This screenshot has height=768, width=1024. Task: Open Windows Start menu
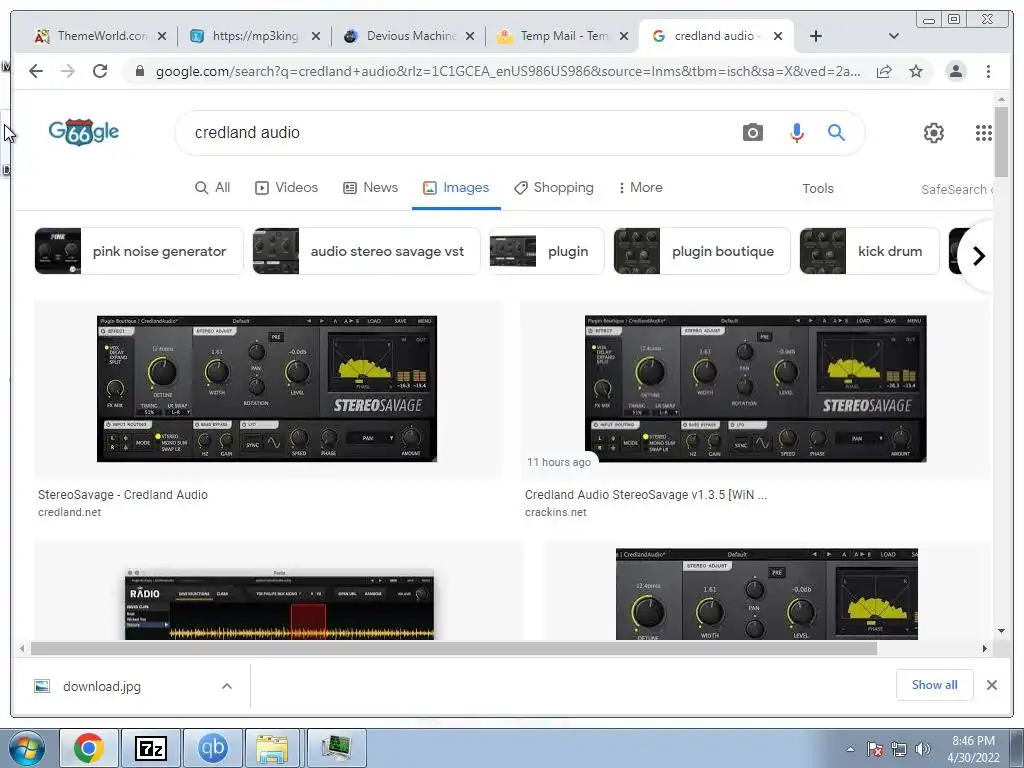click(x=27, y=748)
